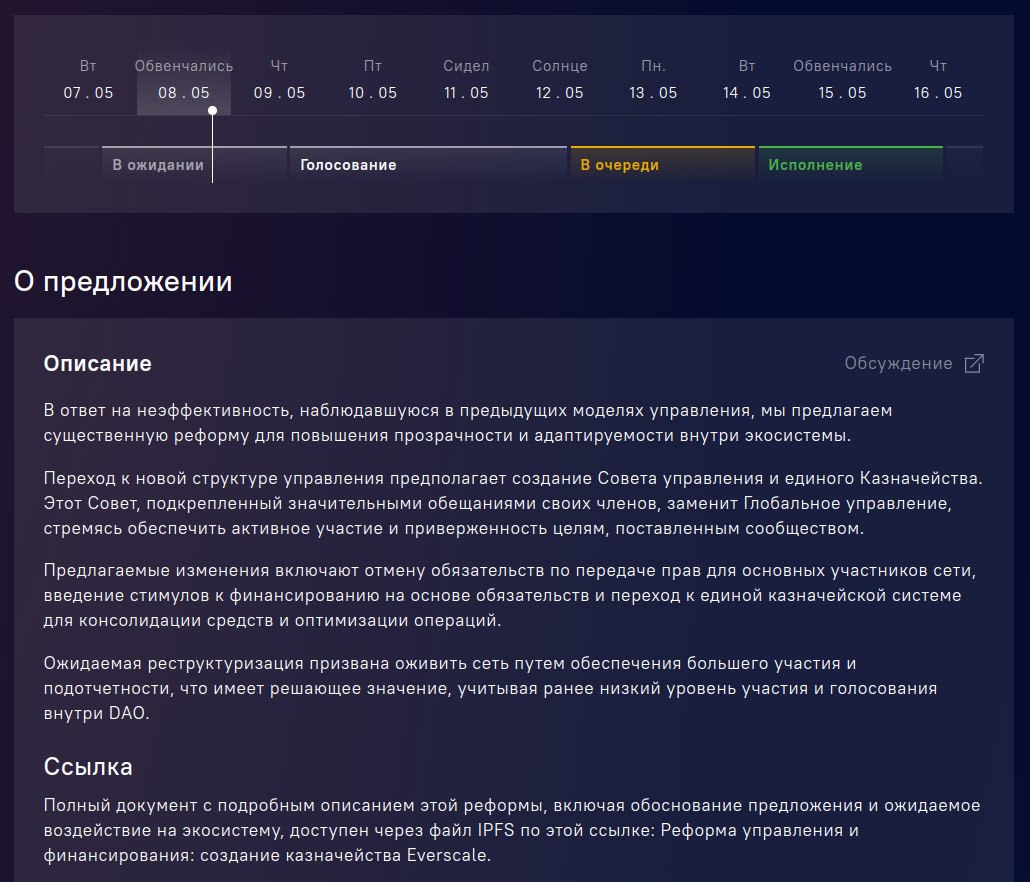Open the Обсуждение discussion link
1030x882 pixels.
tap(898, 364)
